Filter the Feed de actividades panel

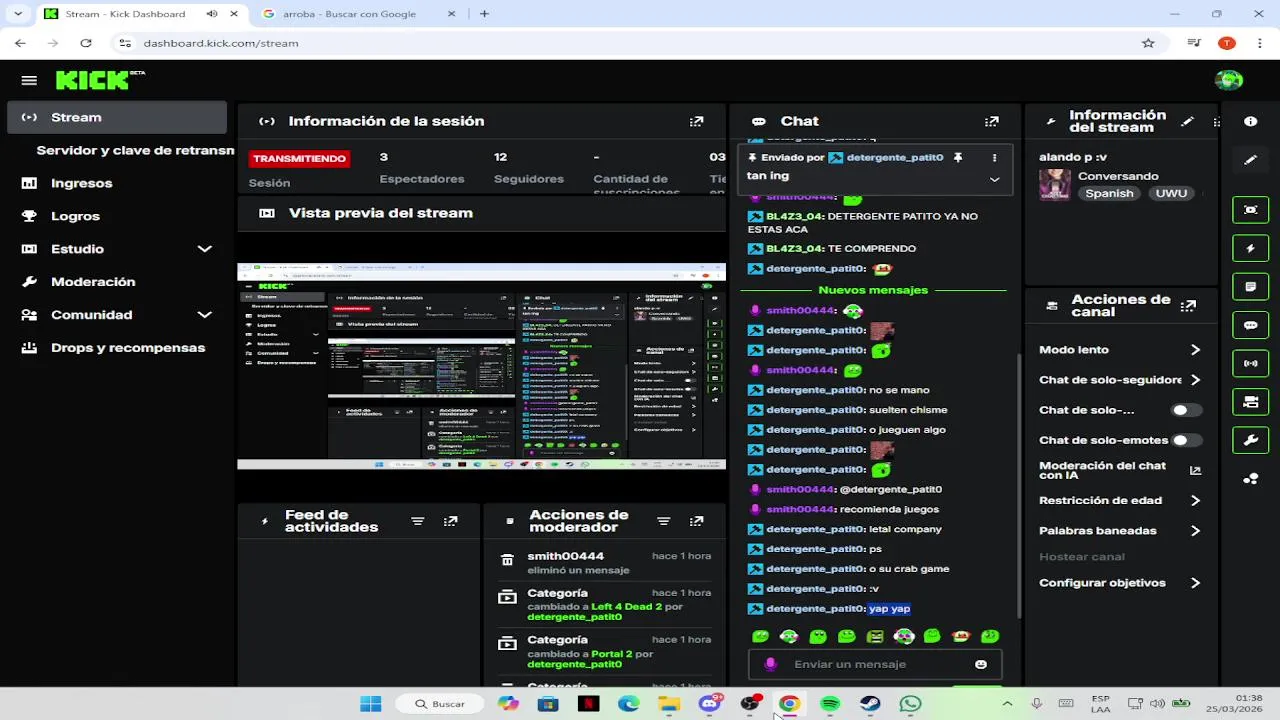[418, 521]
